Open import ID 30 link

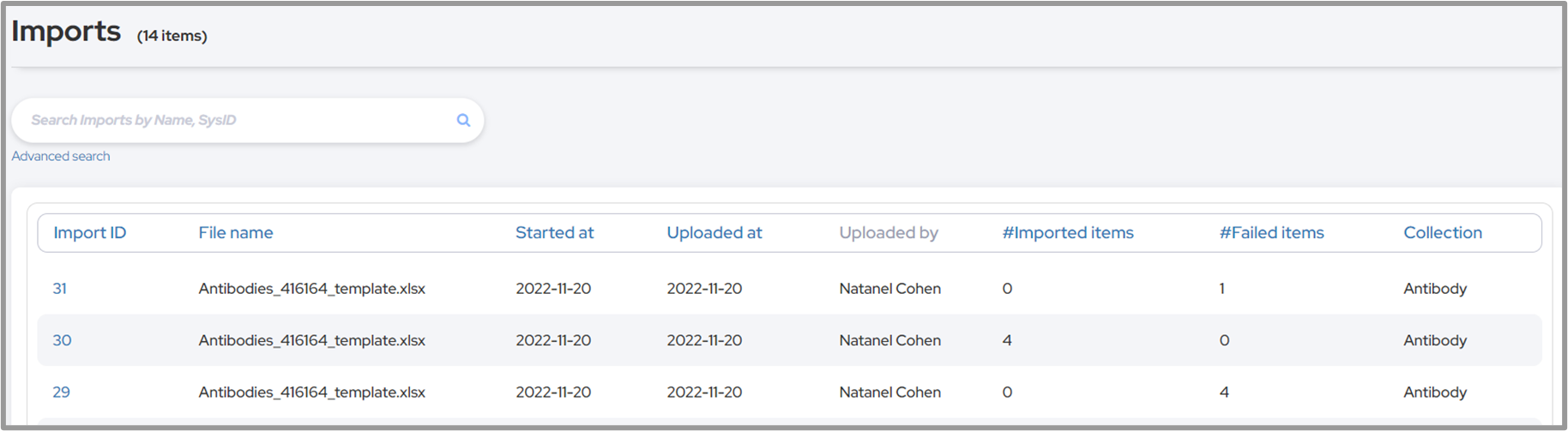(x=62, y=340)
